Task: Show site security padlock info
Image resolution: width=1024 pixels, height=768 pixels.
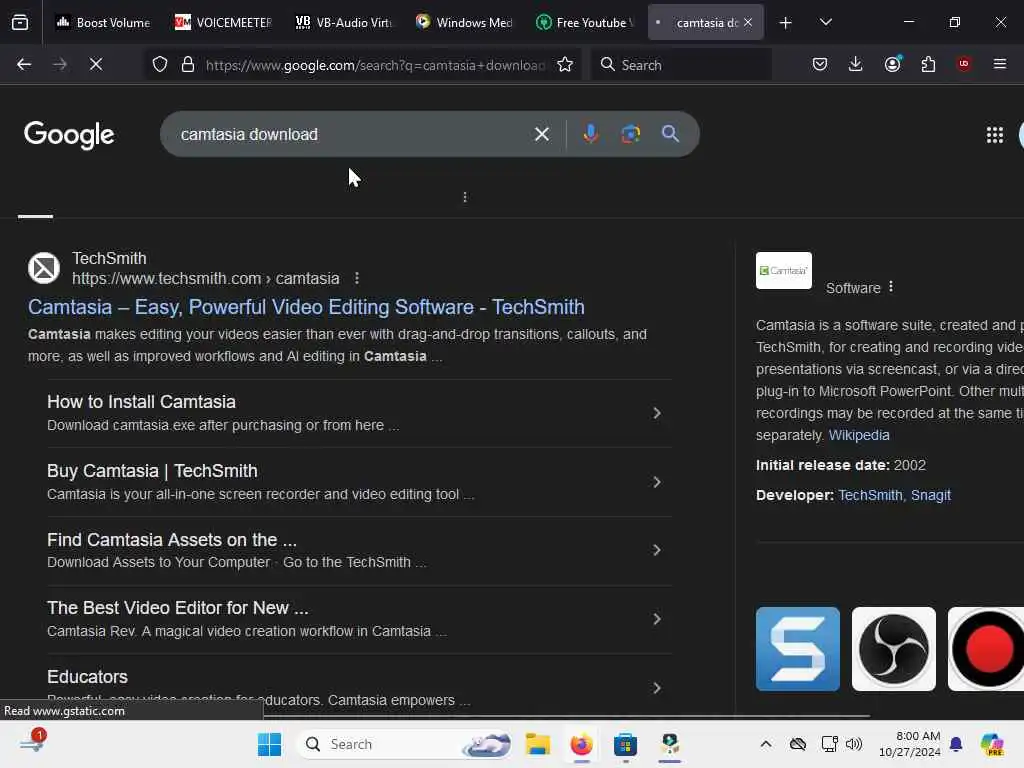Action: point(188,64)
